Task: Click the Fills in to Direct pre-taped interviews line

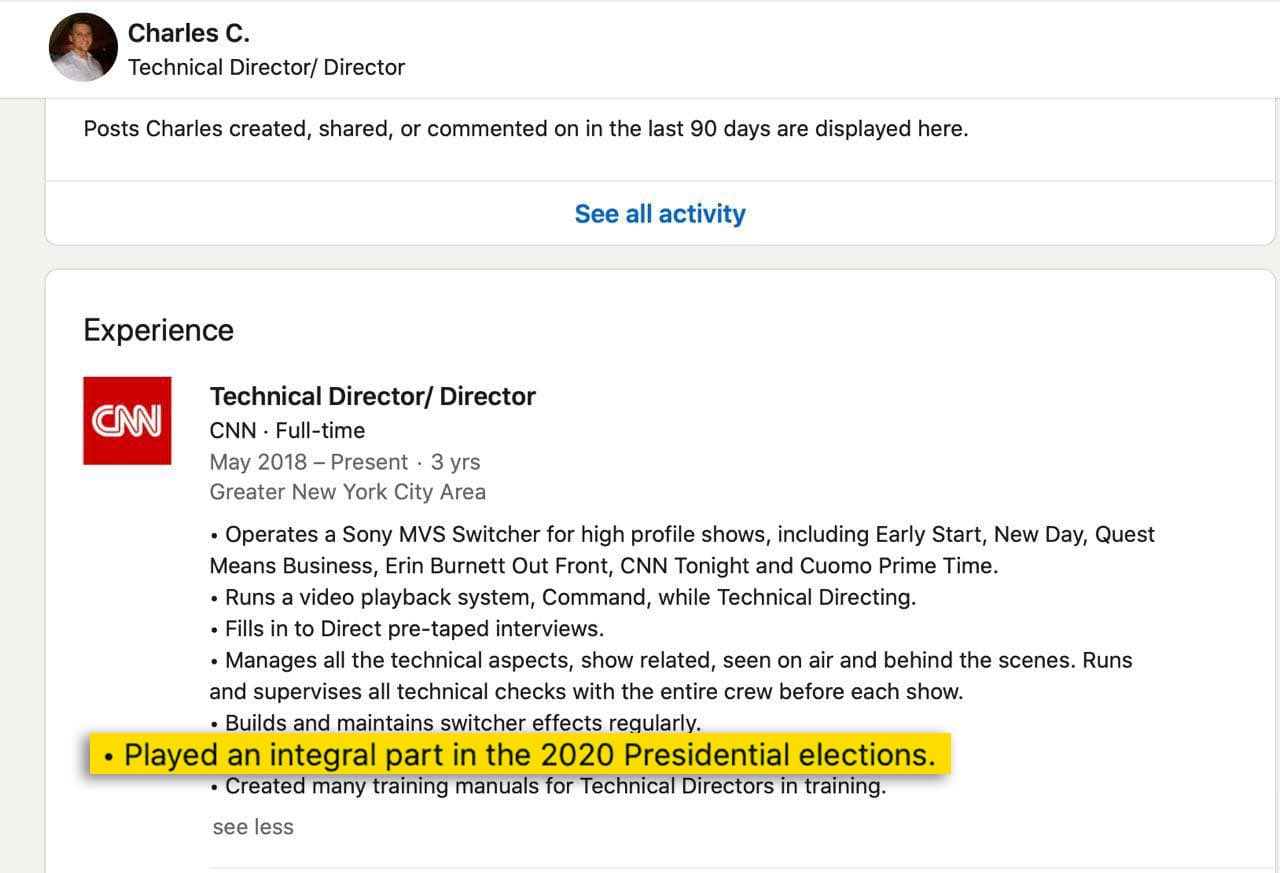Action: point(407,629)
